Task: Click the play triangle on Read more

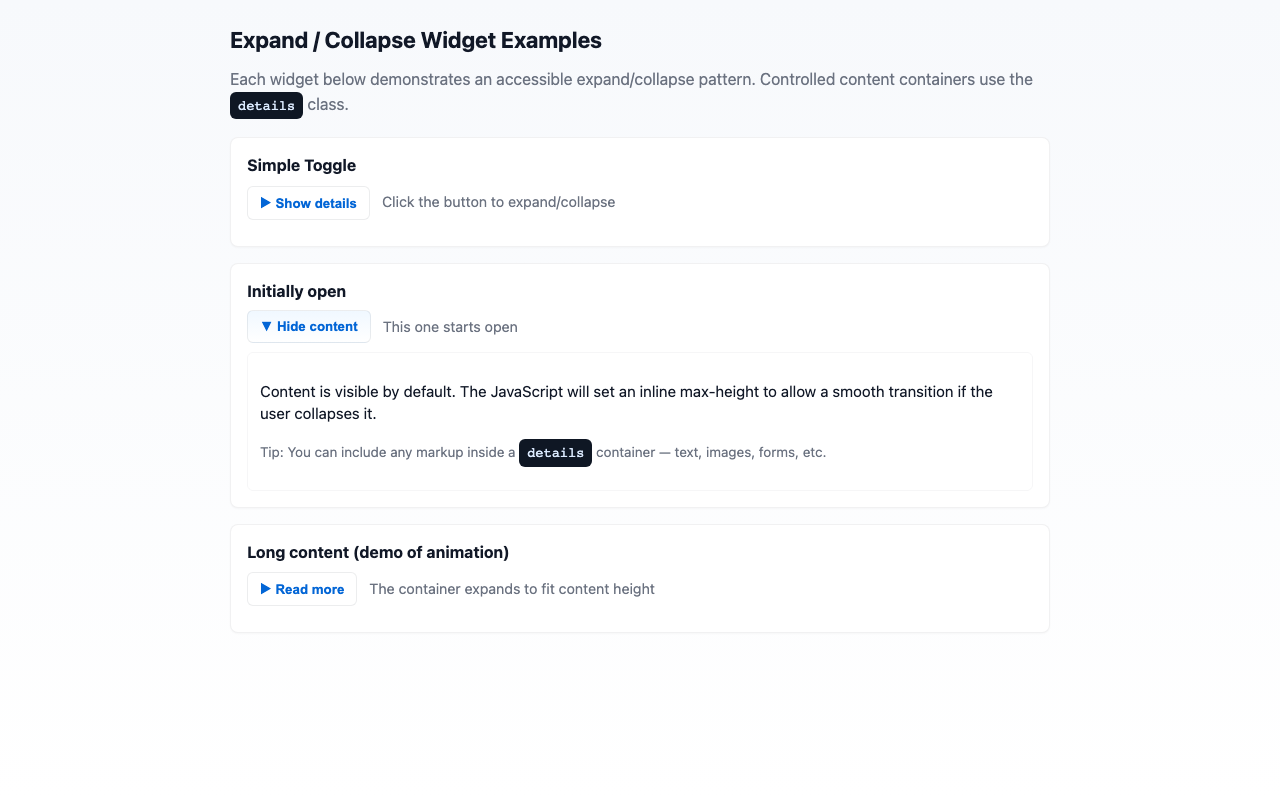Action: click(265, 589)
